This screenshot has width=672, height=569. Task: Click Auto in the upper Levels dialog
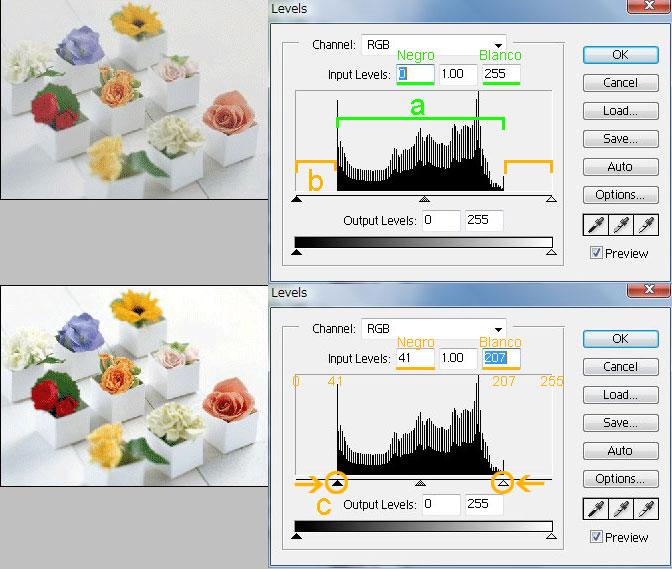tap(621, 167)
